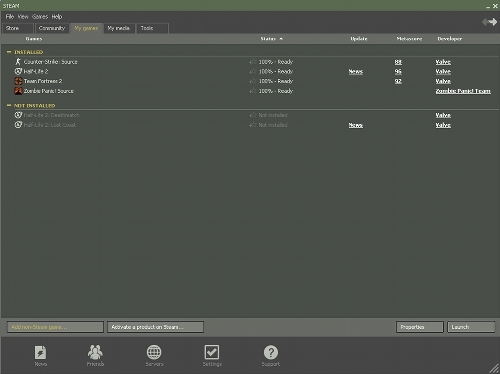Open Valve developer link in Half-Life 2 row
The width and height of the screenshot is (500, 374).
(x=443, y=72)
